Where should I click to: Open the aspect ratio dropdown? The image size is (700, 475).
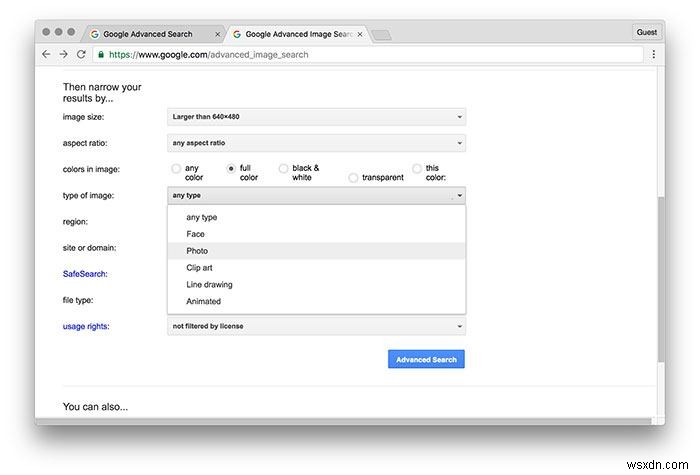pyautogui.click(x=317, y=143)
